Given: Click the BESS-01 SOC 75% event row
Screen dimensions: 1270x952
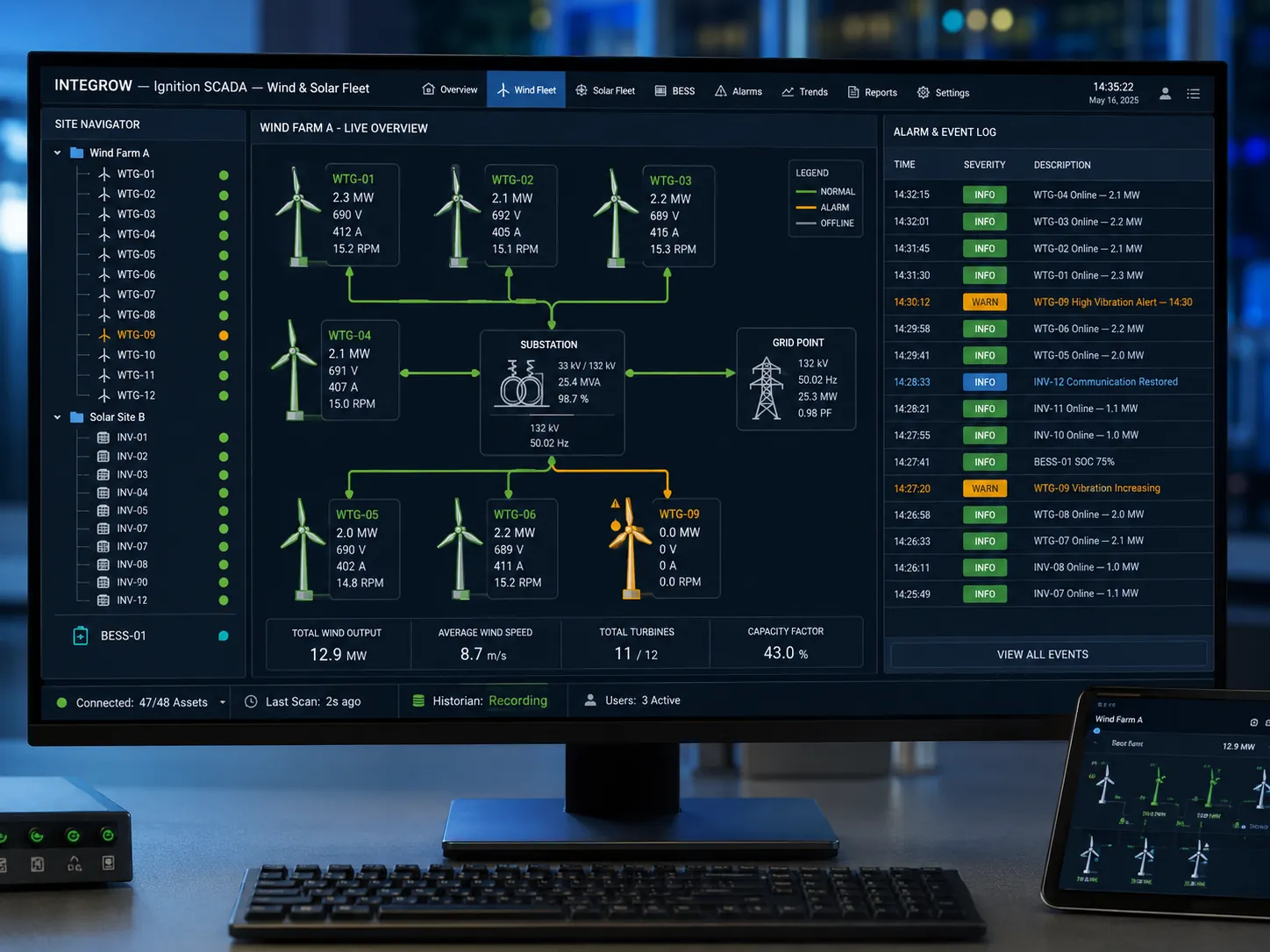Looking at the screenshot, I should pos(1049,462).
